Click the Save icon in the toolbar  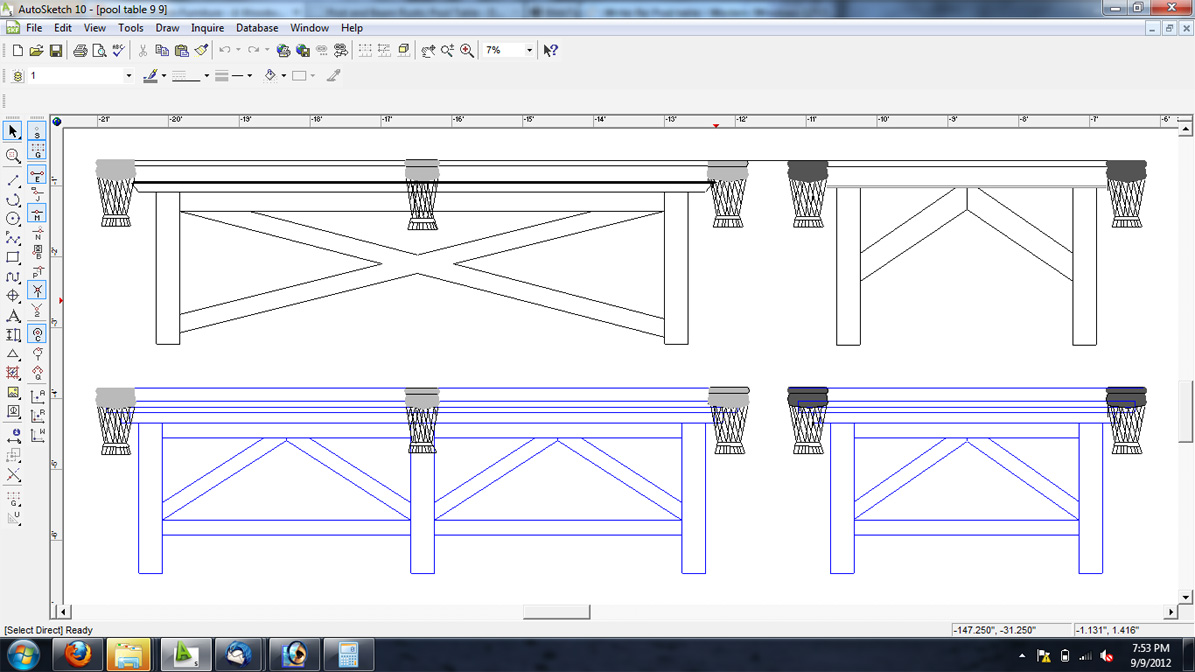pyautogui.click(x=56, y=50)
